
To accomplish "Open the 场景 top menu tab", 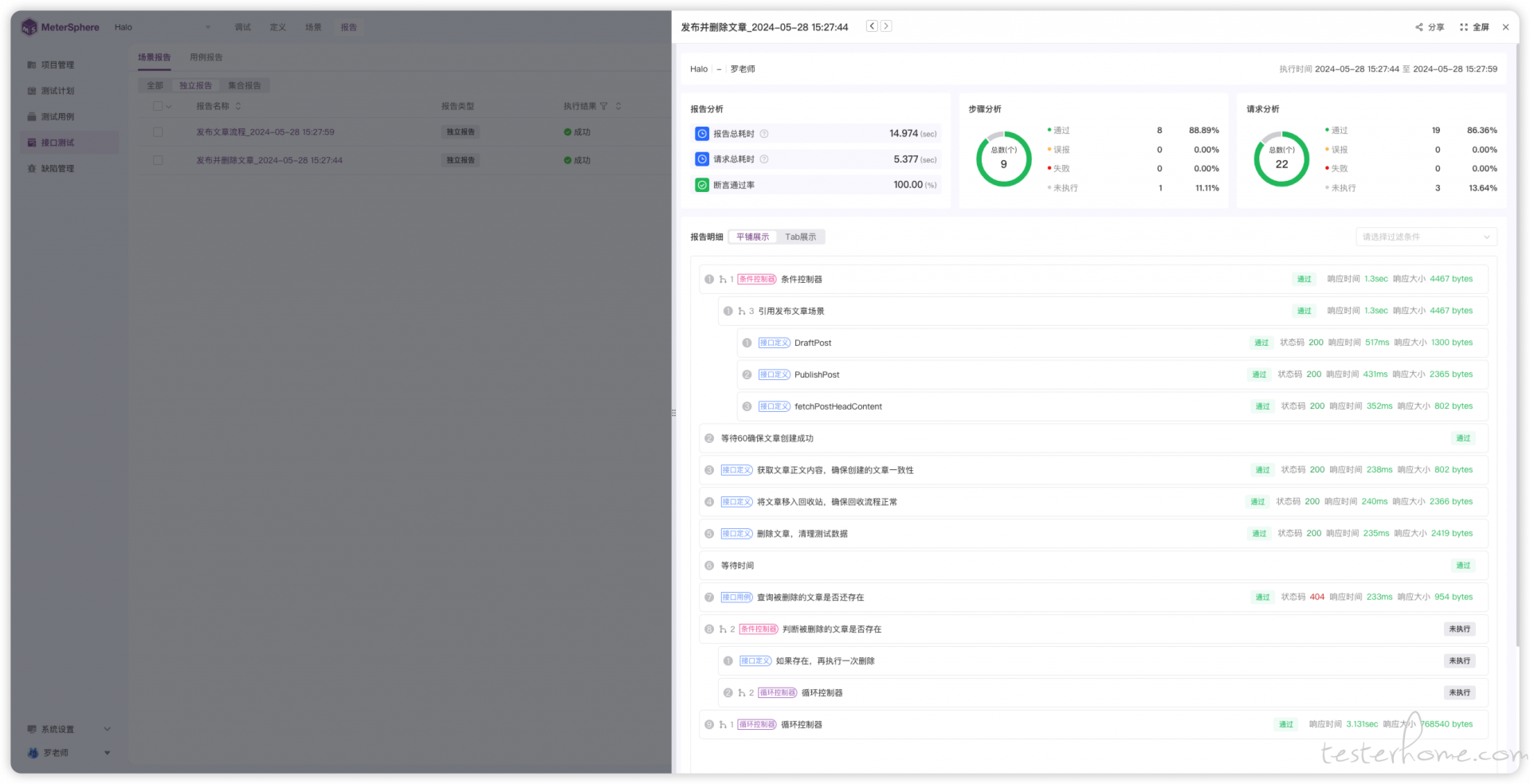I will pyautogui.click(x=313, y=27).
